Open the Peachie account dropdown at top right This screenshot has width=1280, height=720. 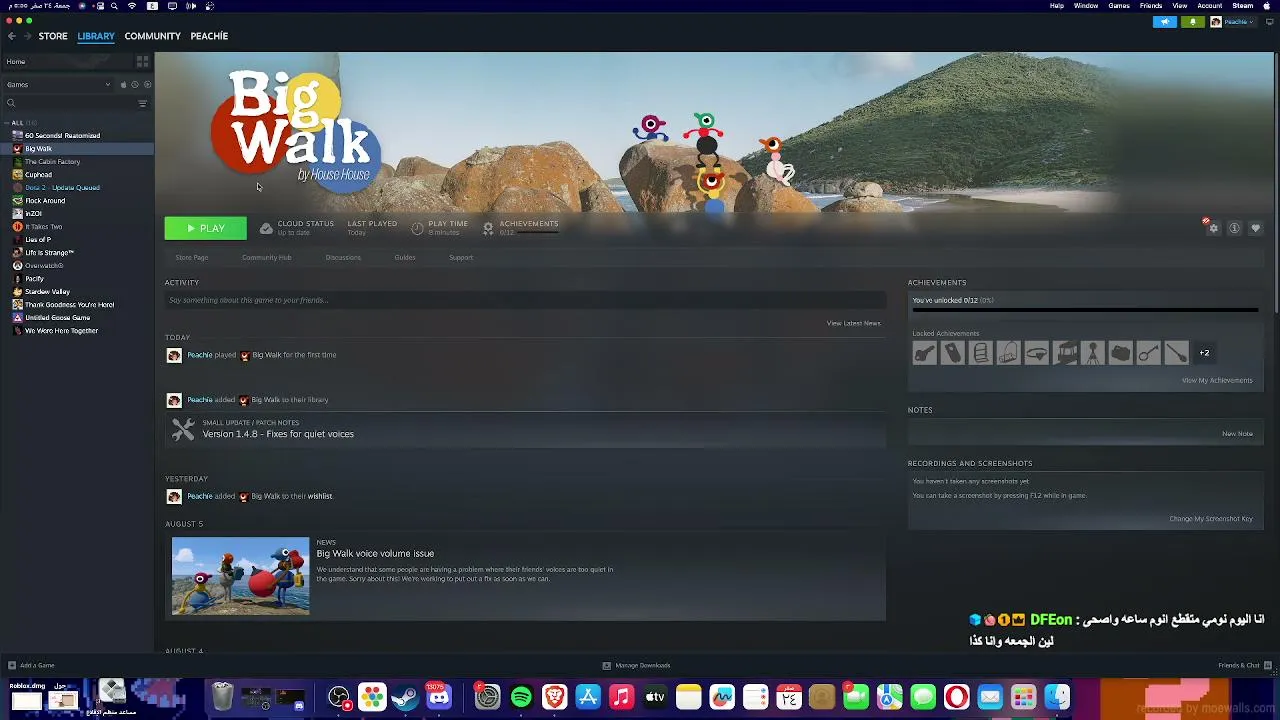1232,22
